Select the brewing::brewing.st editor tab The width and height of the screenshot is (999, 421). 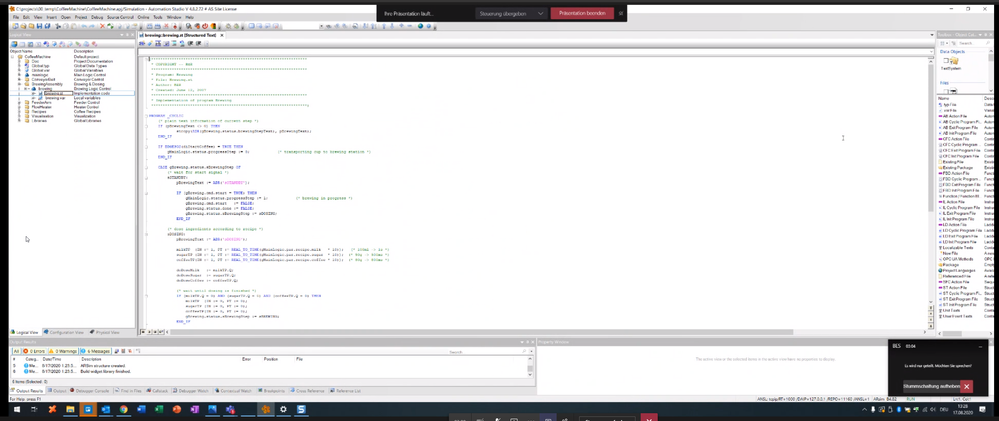click(179, 35)
